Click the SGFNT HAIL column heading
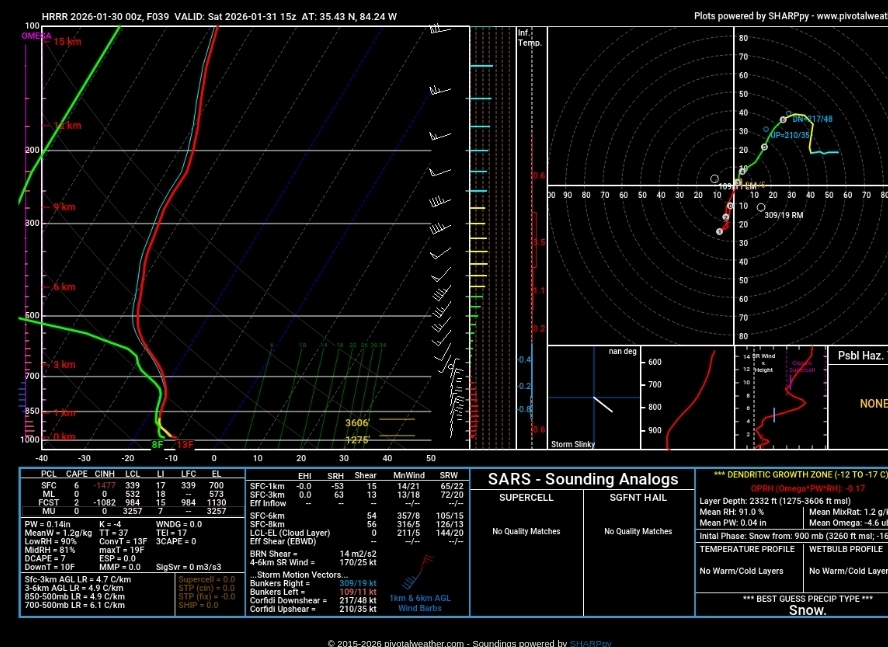 click(x=638, y=497)
